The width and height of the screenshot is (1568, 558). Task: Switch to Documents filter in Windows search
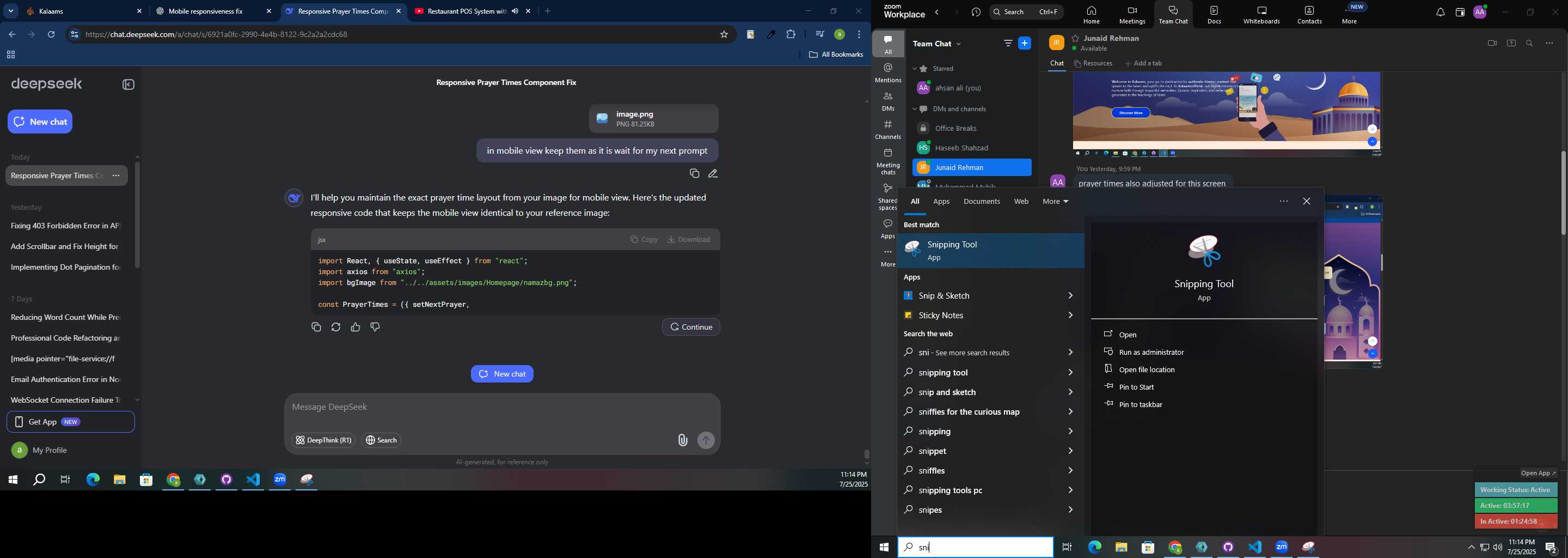tap(982, 202)
